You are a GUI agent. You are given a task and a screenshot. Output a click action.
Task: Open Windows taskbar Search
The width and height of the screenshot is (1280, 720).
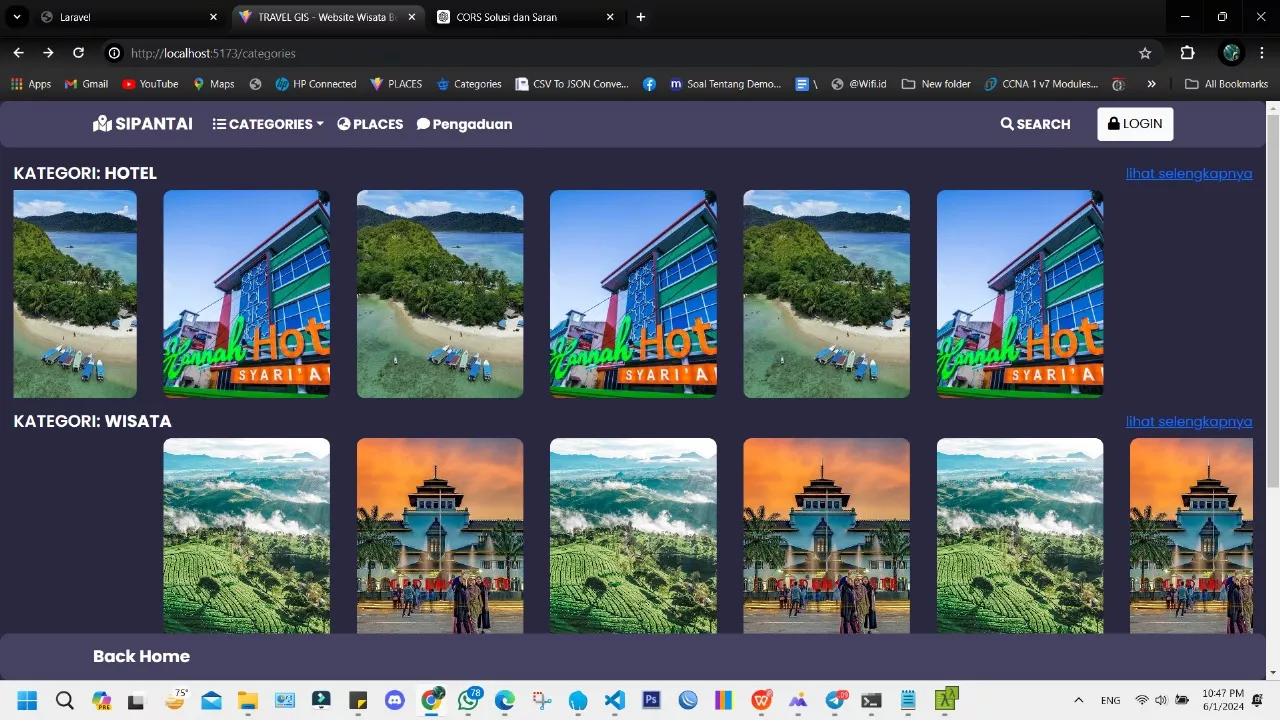click(64, 700)
